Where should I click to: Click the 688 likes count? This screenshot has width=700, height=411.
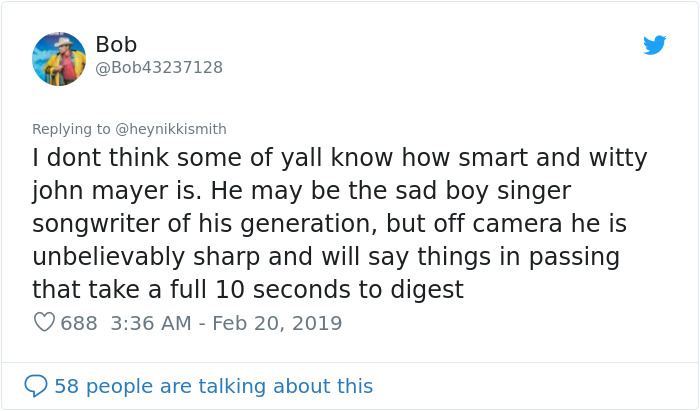tap(79, 324)
